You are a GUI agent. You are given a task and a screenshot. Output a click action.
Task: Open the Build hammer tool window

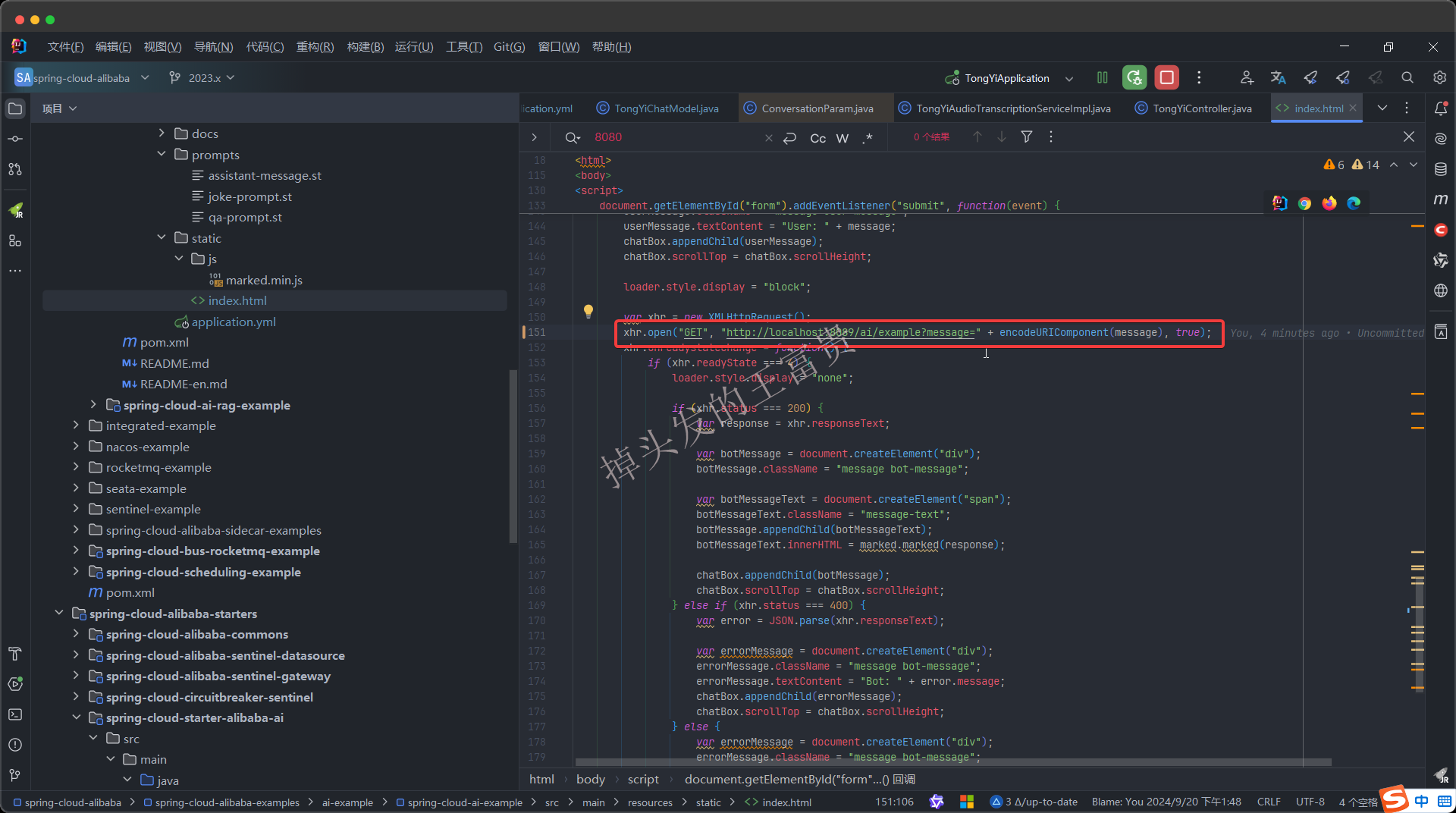tap(15, 654)
